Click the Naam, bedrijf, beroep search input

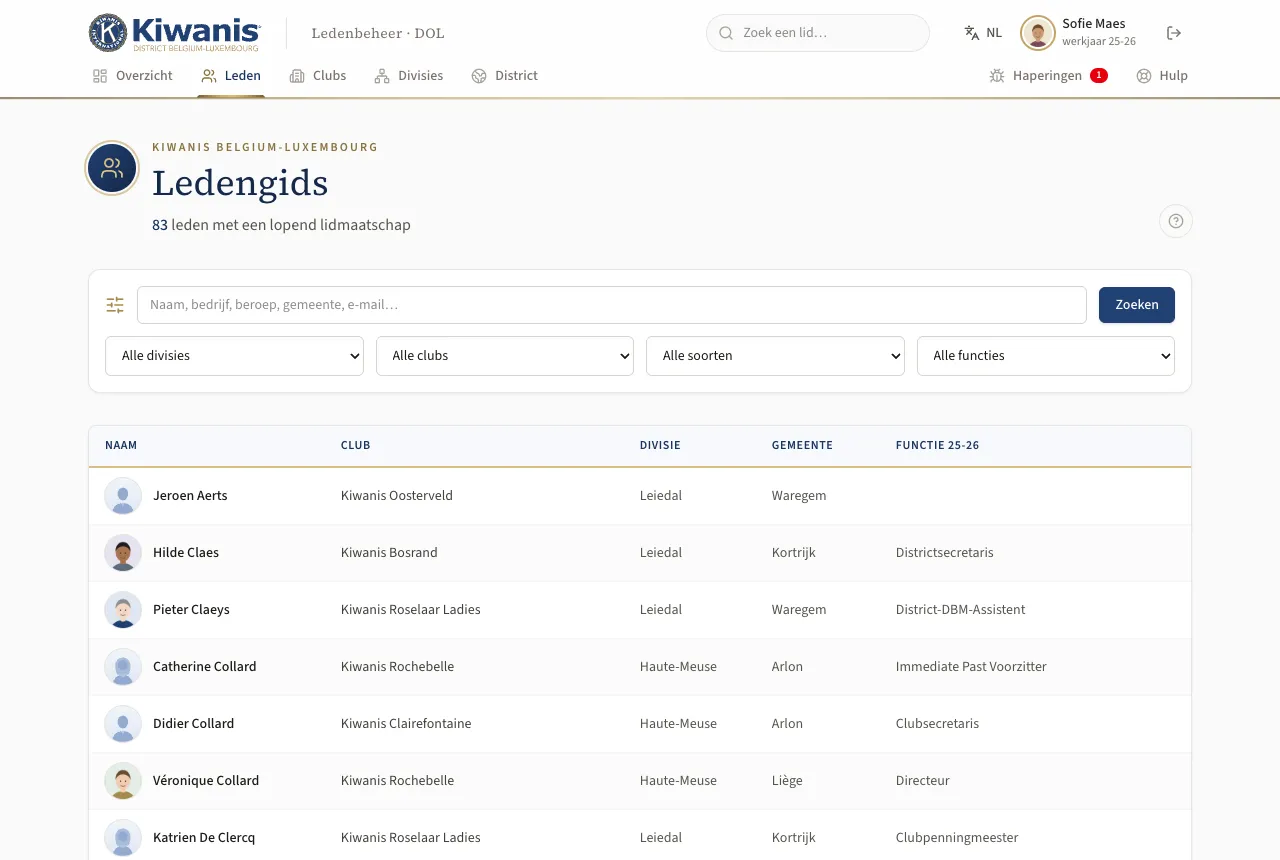pos(612,305)
